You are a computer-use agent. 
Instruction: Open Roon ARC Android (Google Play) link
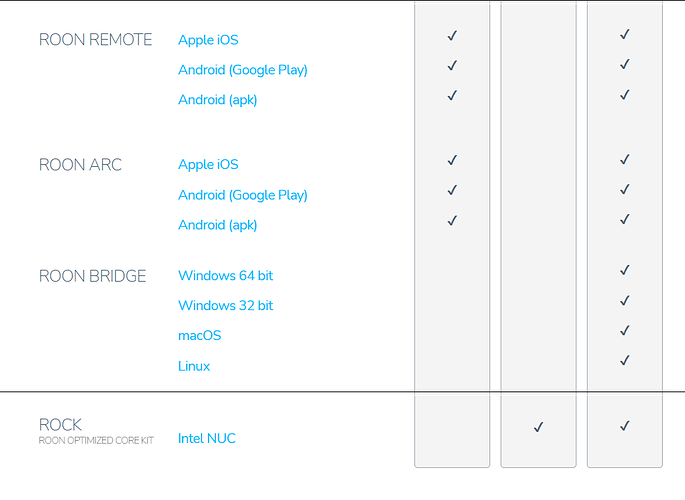tap(242, 195)
